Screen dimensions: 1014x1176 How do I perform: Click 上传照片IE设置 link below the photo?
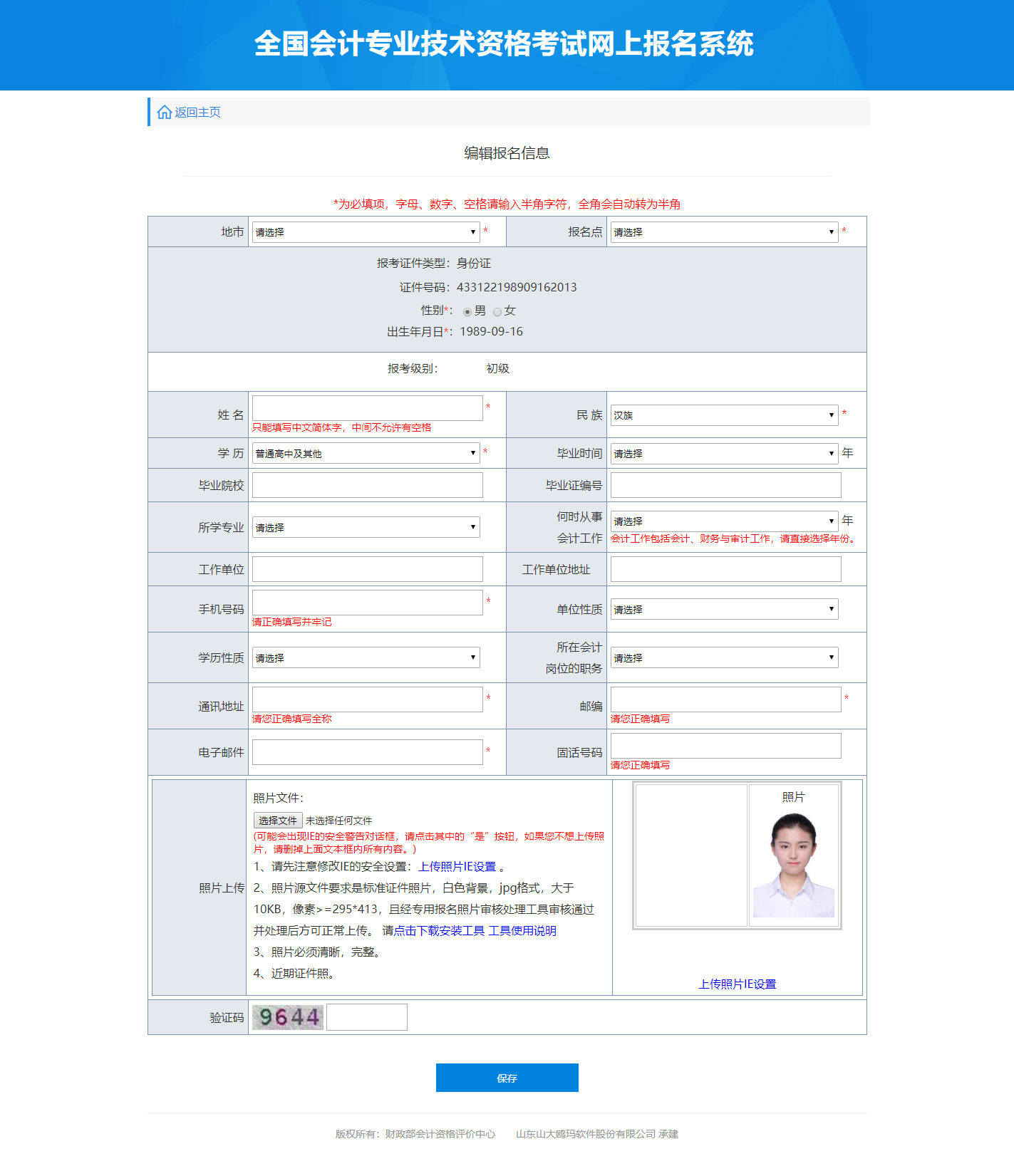pyautogui.click(x=738, y=984)
